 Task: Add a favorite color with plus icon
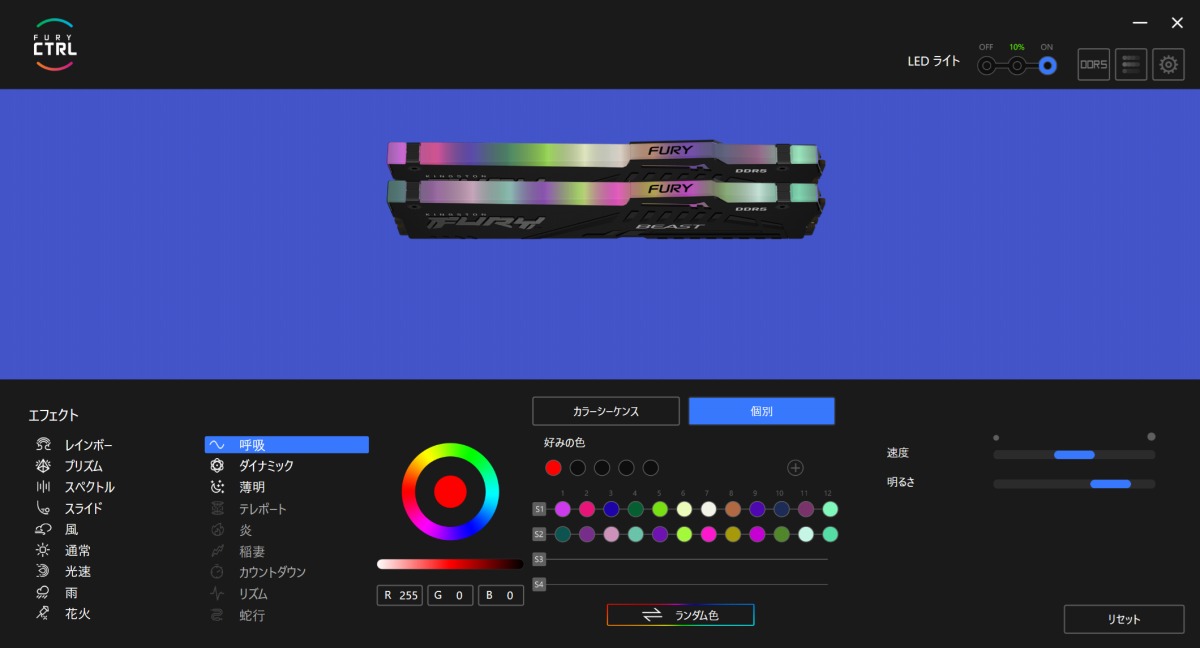[x=795, y=467]
